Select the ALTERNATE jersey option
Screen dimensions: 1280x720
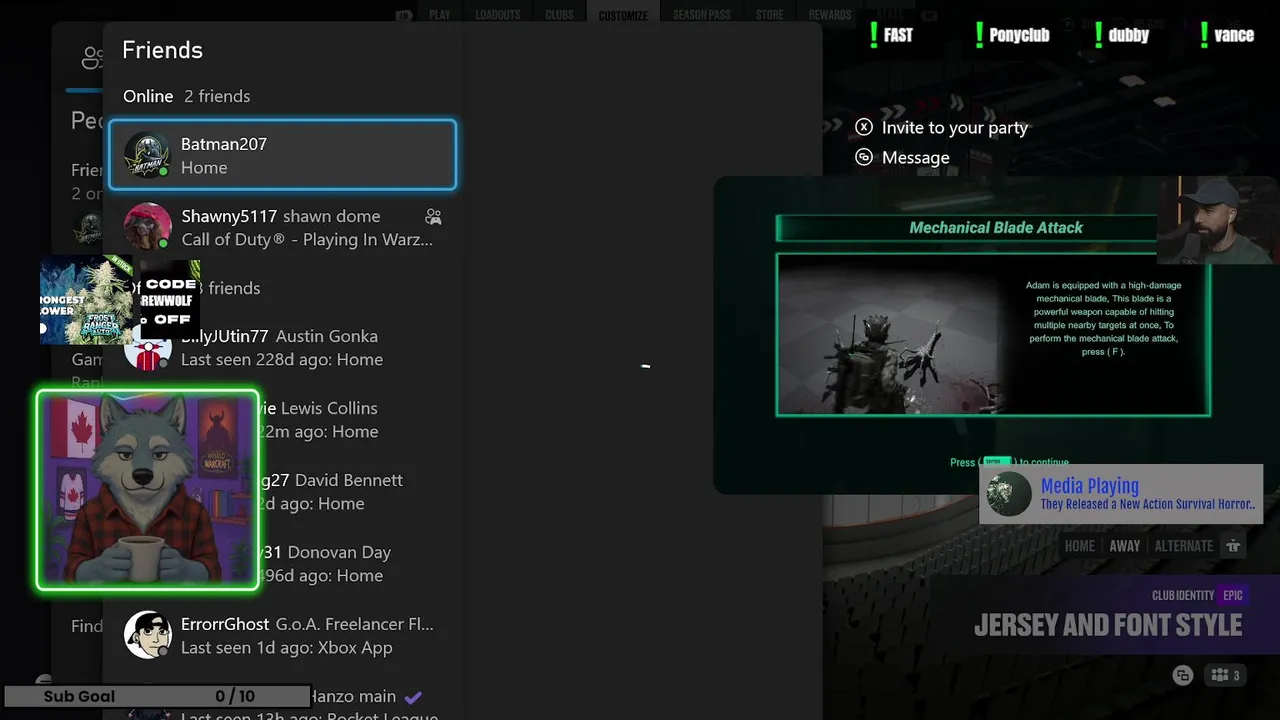(1183, 546)
